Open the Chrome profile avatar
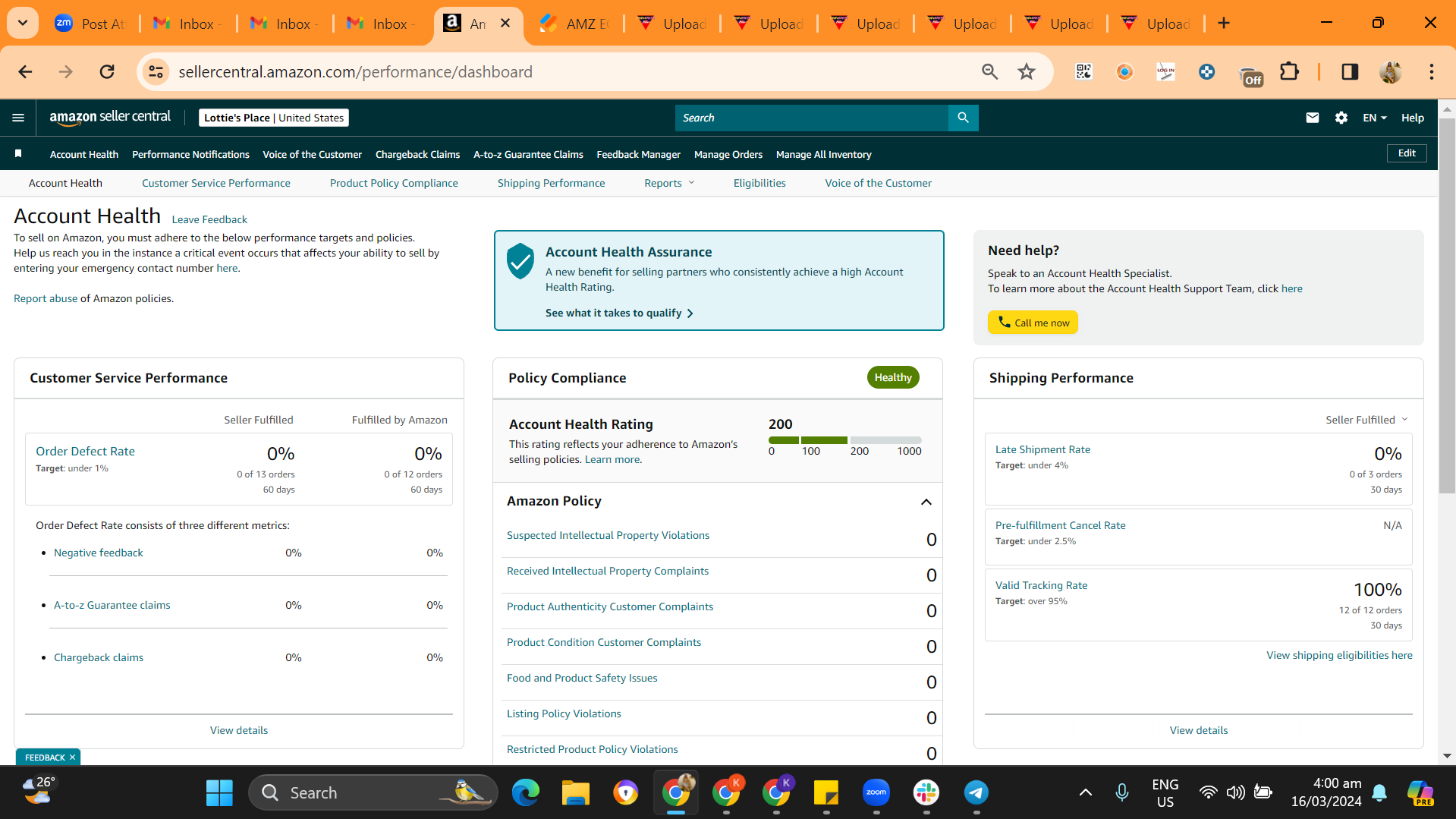Screen dimensions: 1456x819 click(1391, 71)
